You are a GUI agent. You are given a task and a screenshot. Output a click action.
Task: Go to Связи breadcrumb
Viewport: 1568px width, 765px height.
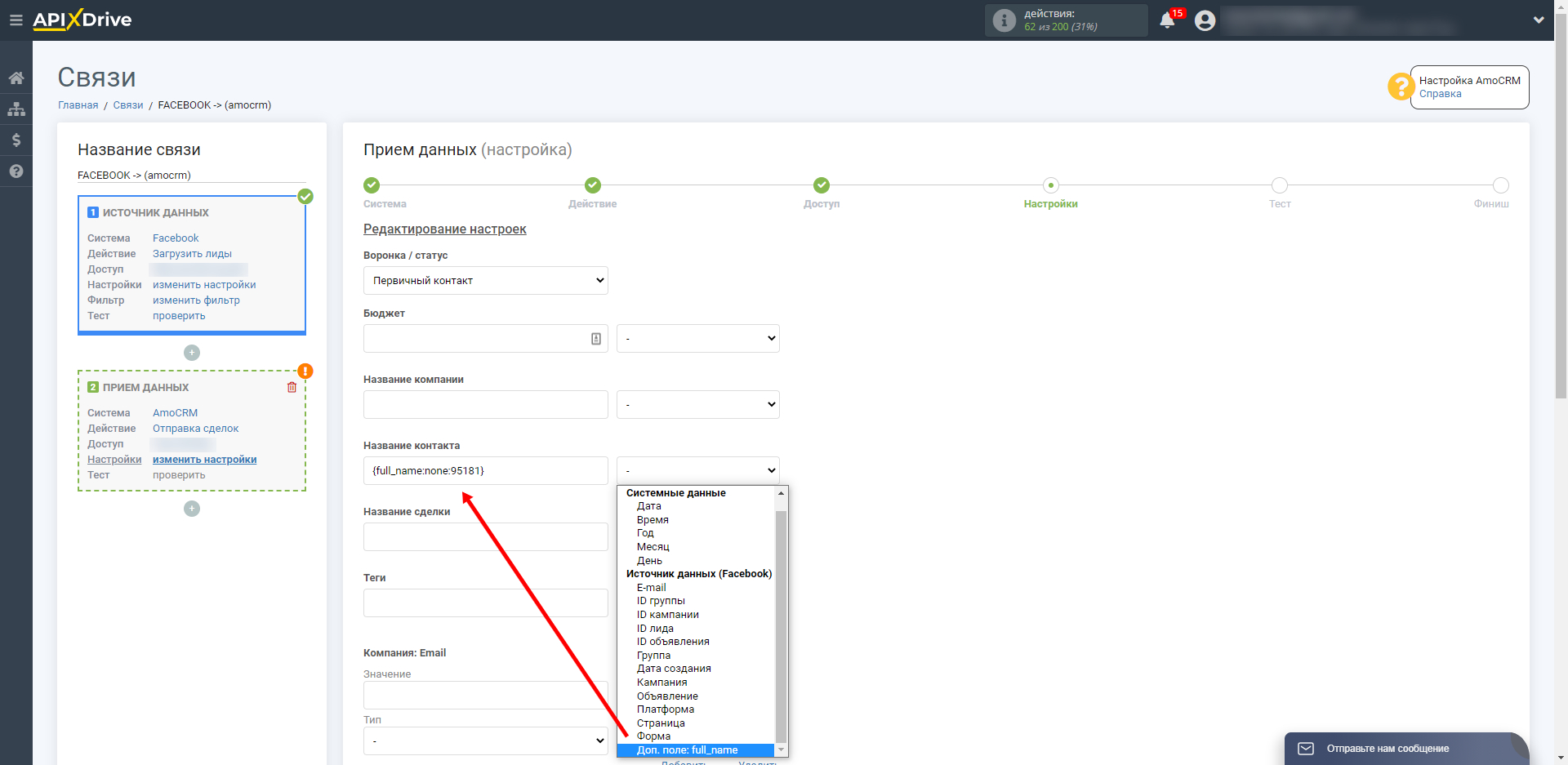pos(128,105)
